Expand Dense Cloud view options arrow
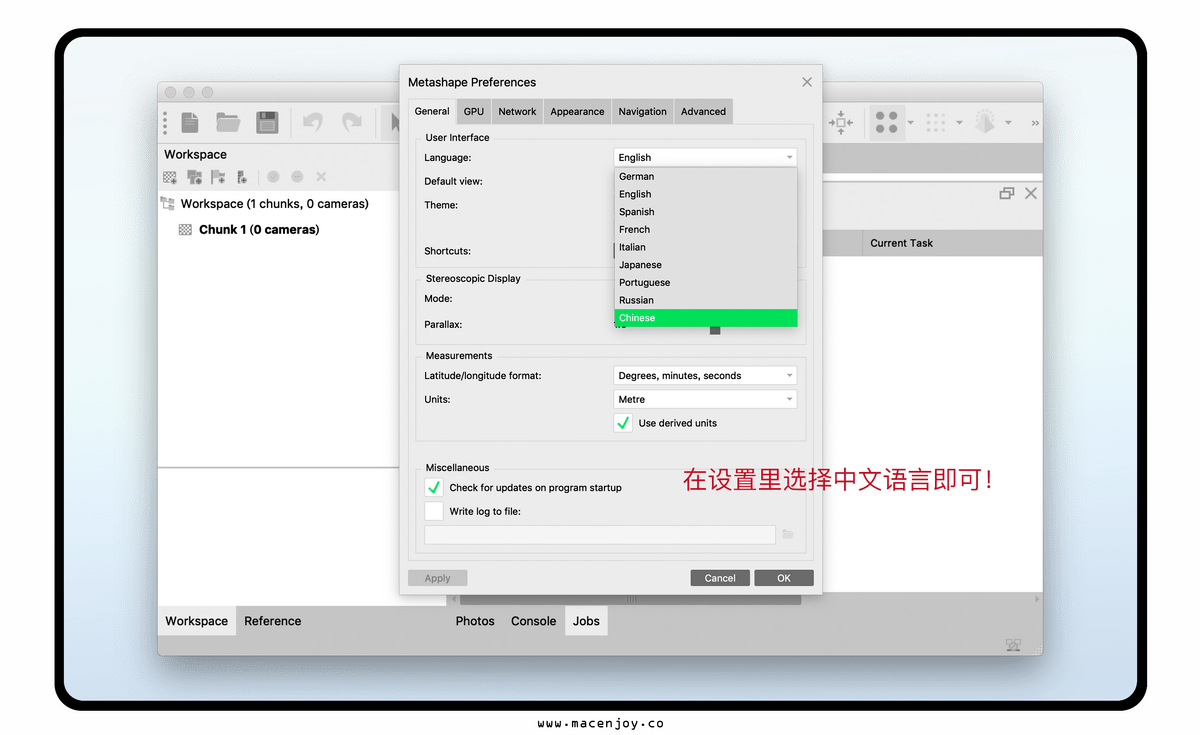 tap(959, 123)
